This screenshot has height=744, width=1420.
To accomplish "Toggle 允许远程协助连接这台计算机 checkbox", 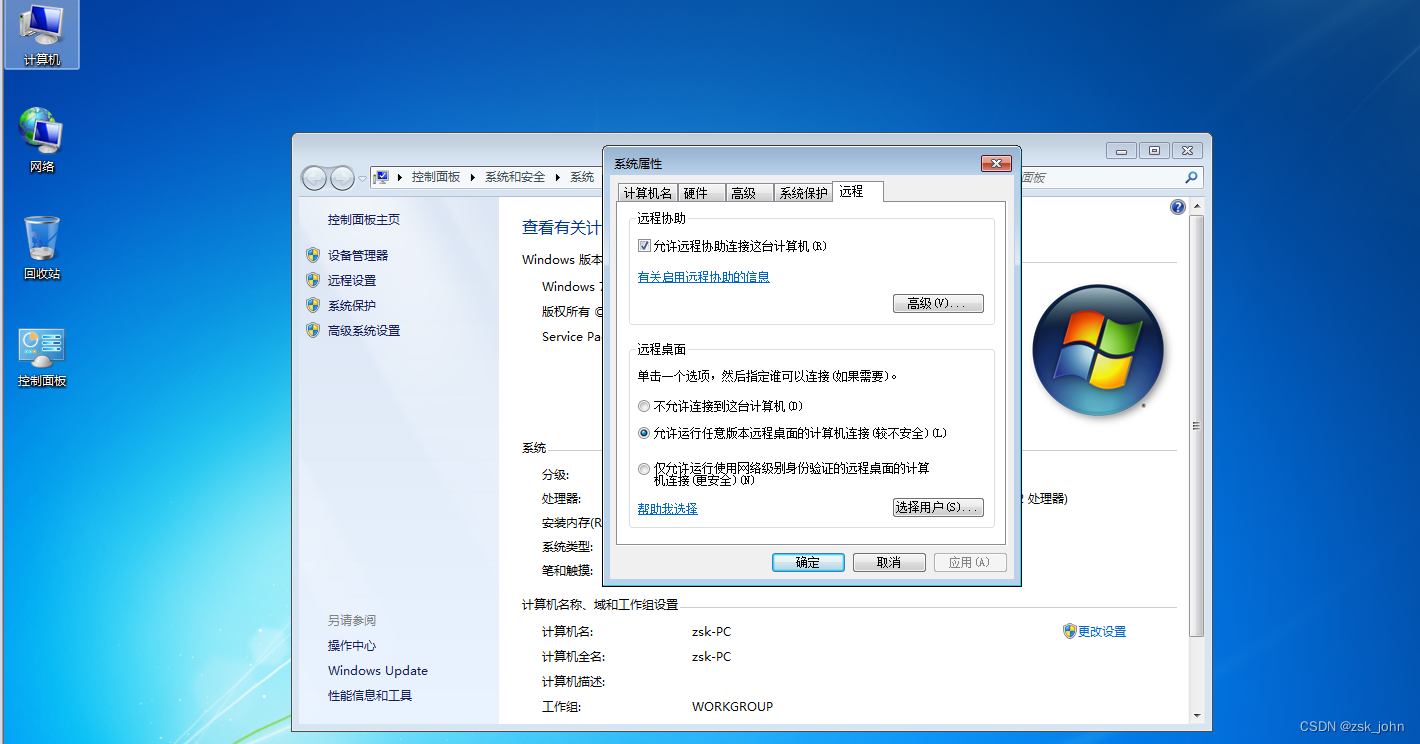I will tap(644, 246).
